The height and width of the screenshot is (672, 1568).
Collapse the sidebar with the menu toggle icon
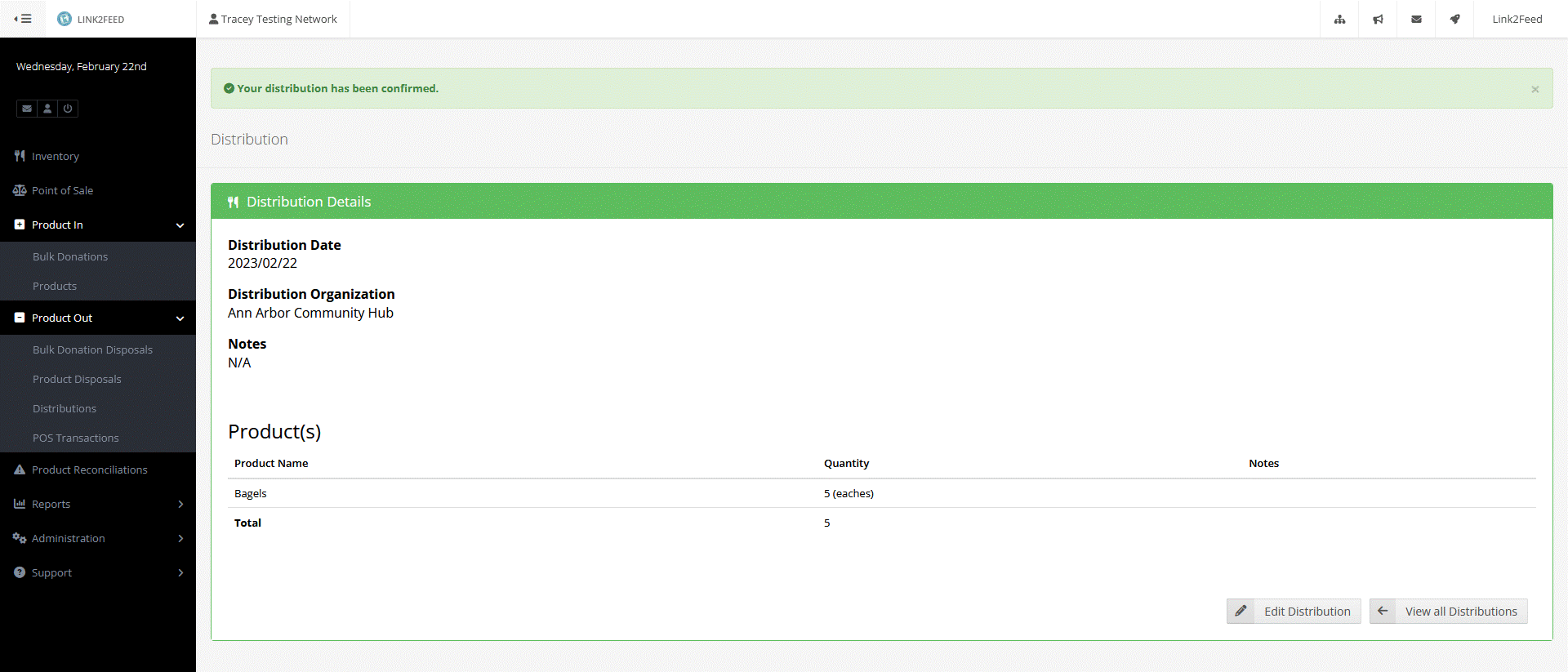point(23,19)
